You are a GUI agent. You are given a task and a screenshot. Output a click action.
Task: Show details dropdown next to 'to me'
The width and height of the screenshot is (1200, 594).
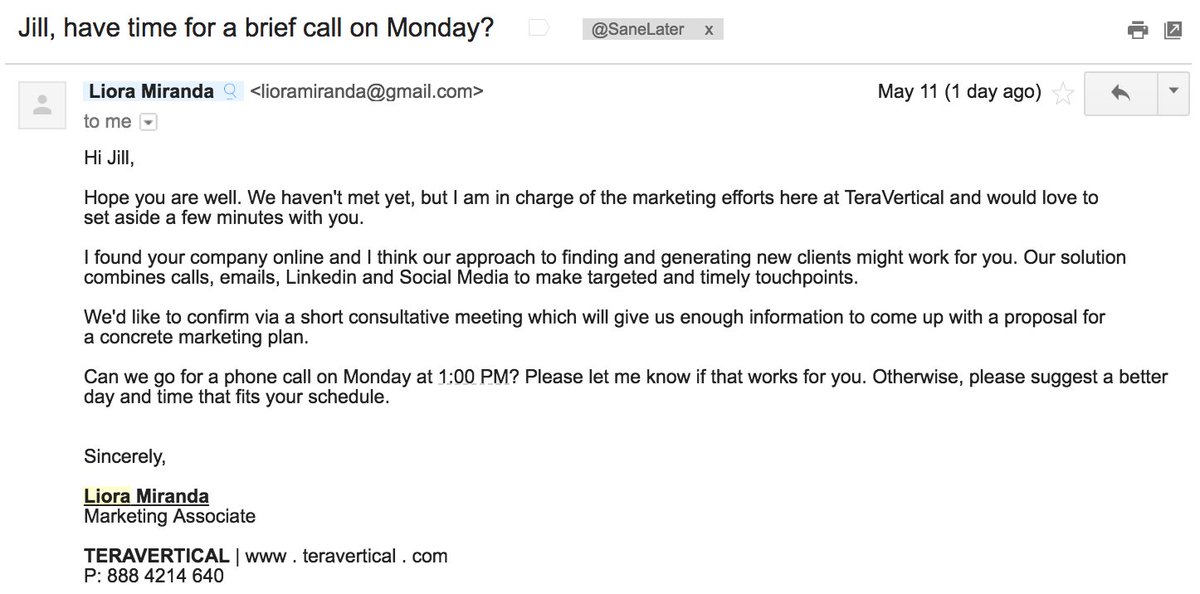(148, 122)
